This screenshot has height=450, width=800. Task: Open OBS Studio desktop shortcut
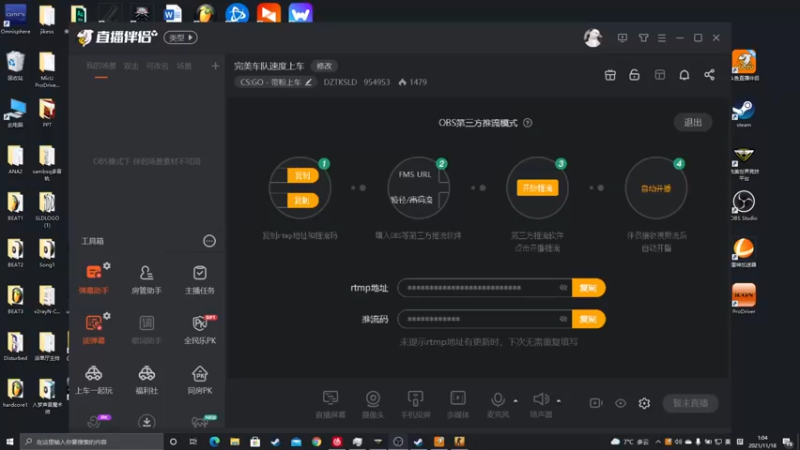pyautogui.click(x=743, y=206)
